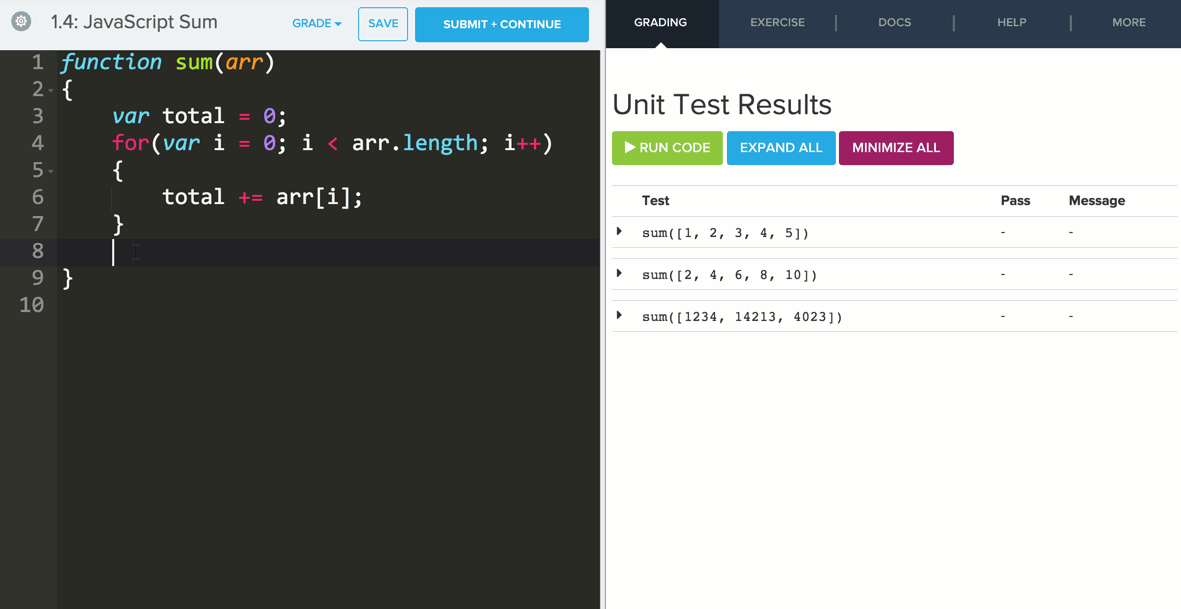Expand the sum([2, 4, 6, 8, 10]) test row

click(x=620, y=274)
